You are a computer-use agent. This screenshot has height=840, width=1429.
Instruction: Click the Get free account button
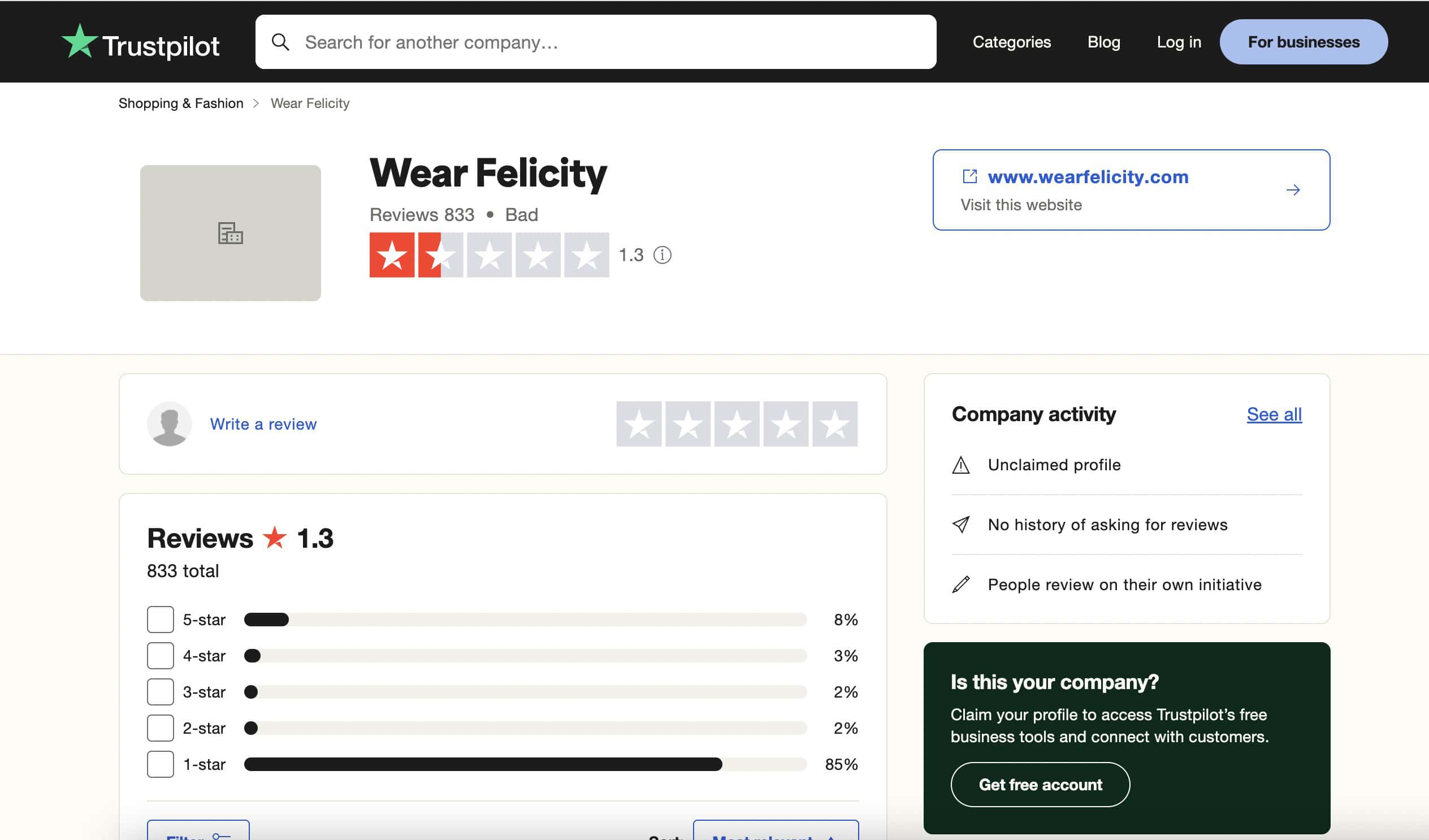(x=1040, y=785)
